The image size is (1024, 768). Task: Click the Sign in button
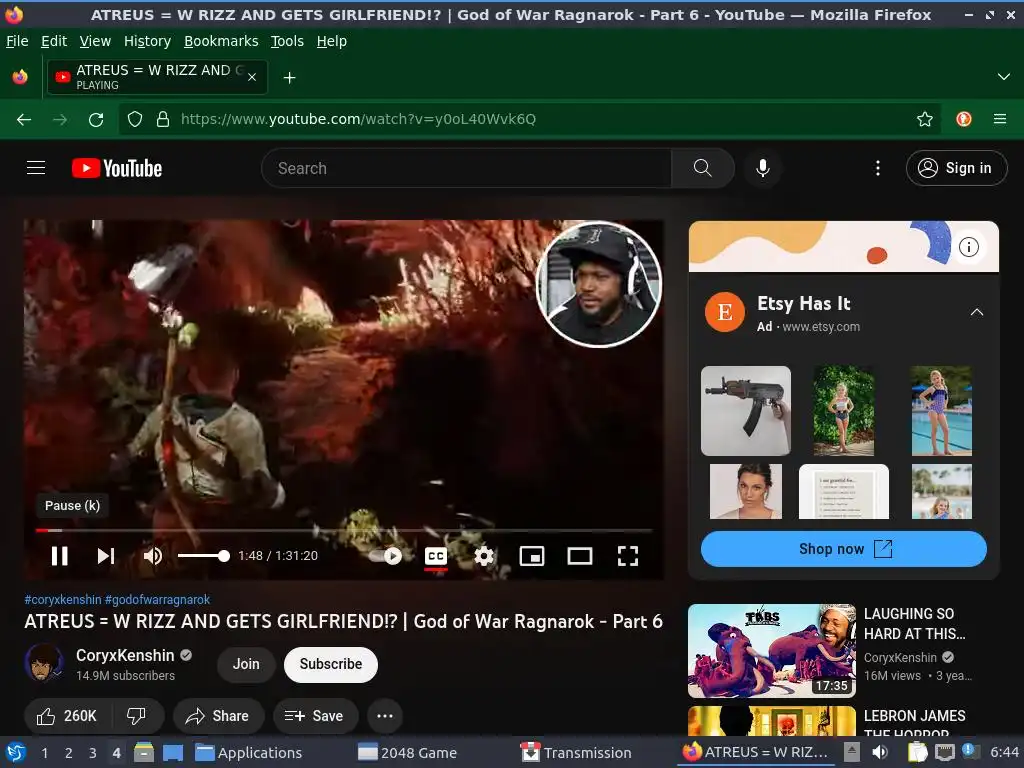[x=956, y=168]
